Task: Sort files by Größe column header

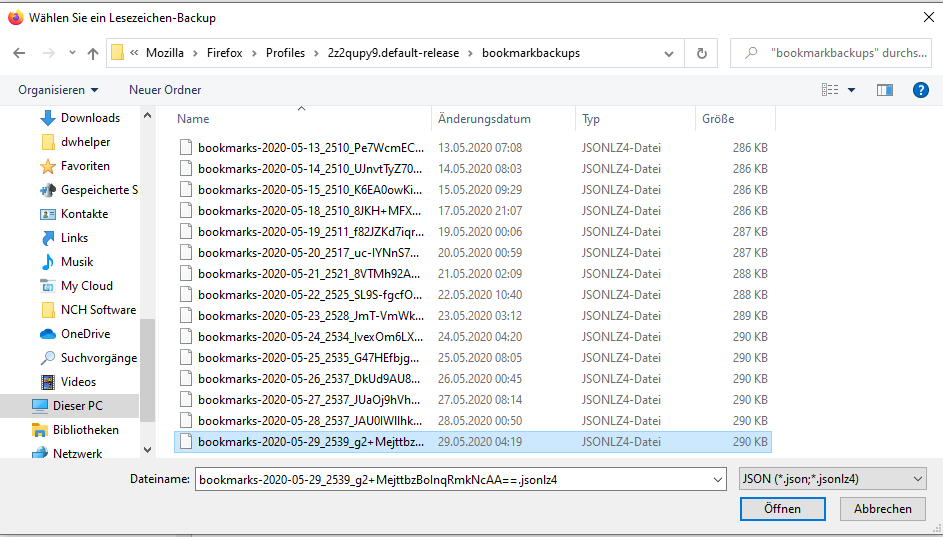Action: (x=718, y=119)
